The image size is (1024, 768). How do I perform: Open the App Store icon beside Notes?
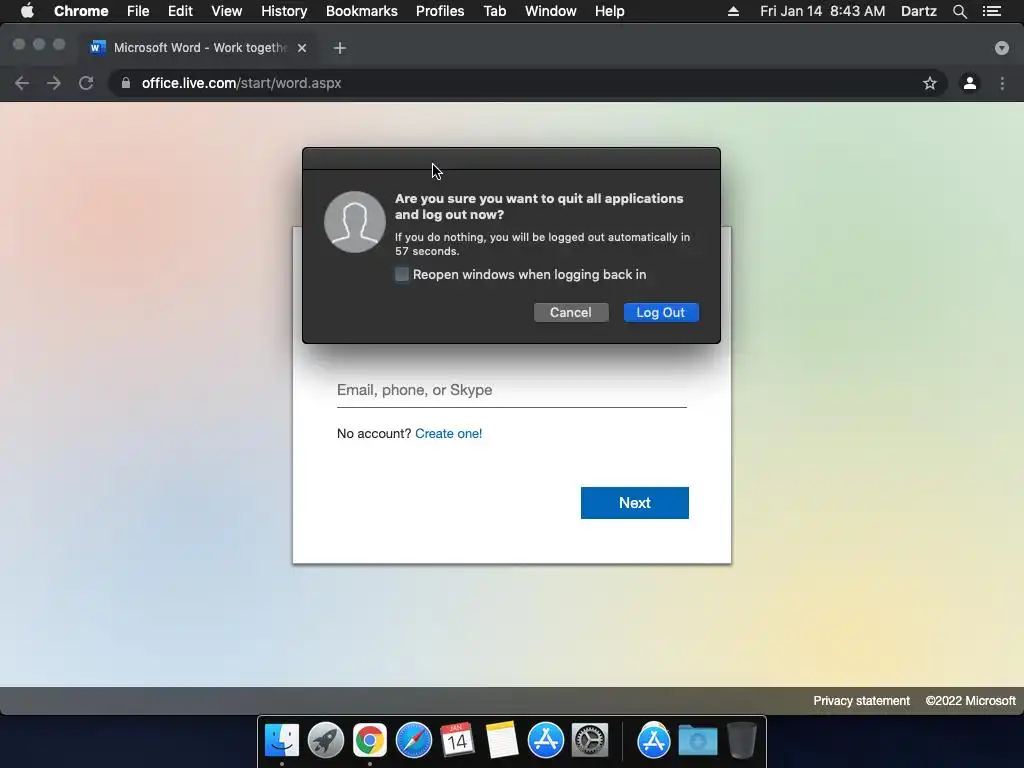pos(545,741)
